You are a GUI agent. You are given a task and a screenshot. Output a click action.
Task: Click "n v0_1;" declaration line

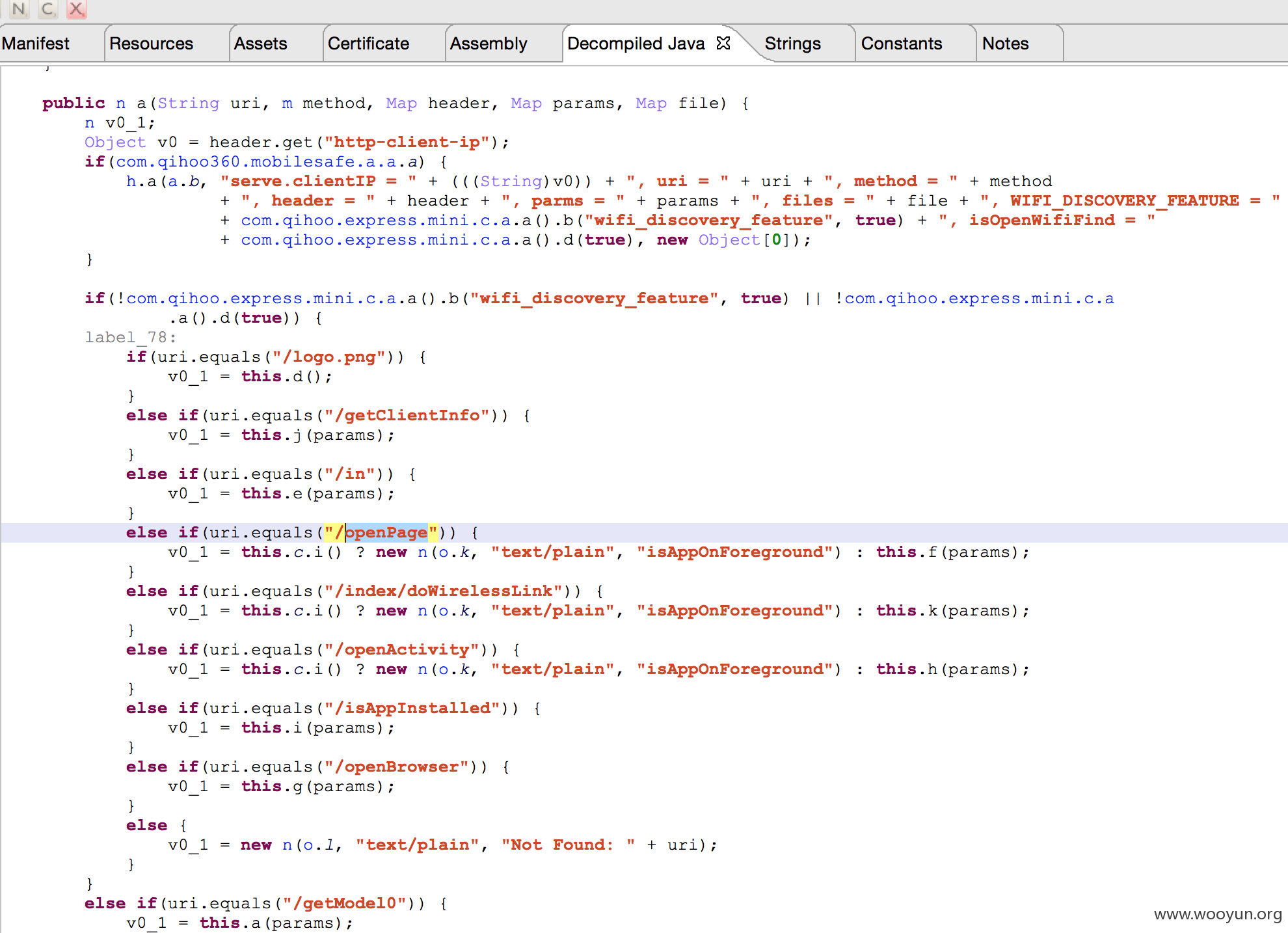coord(120,123)
